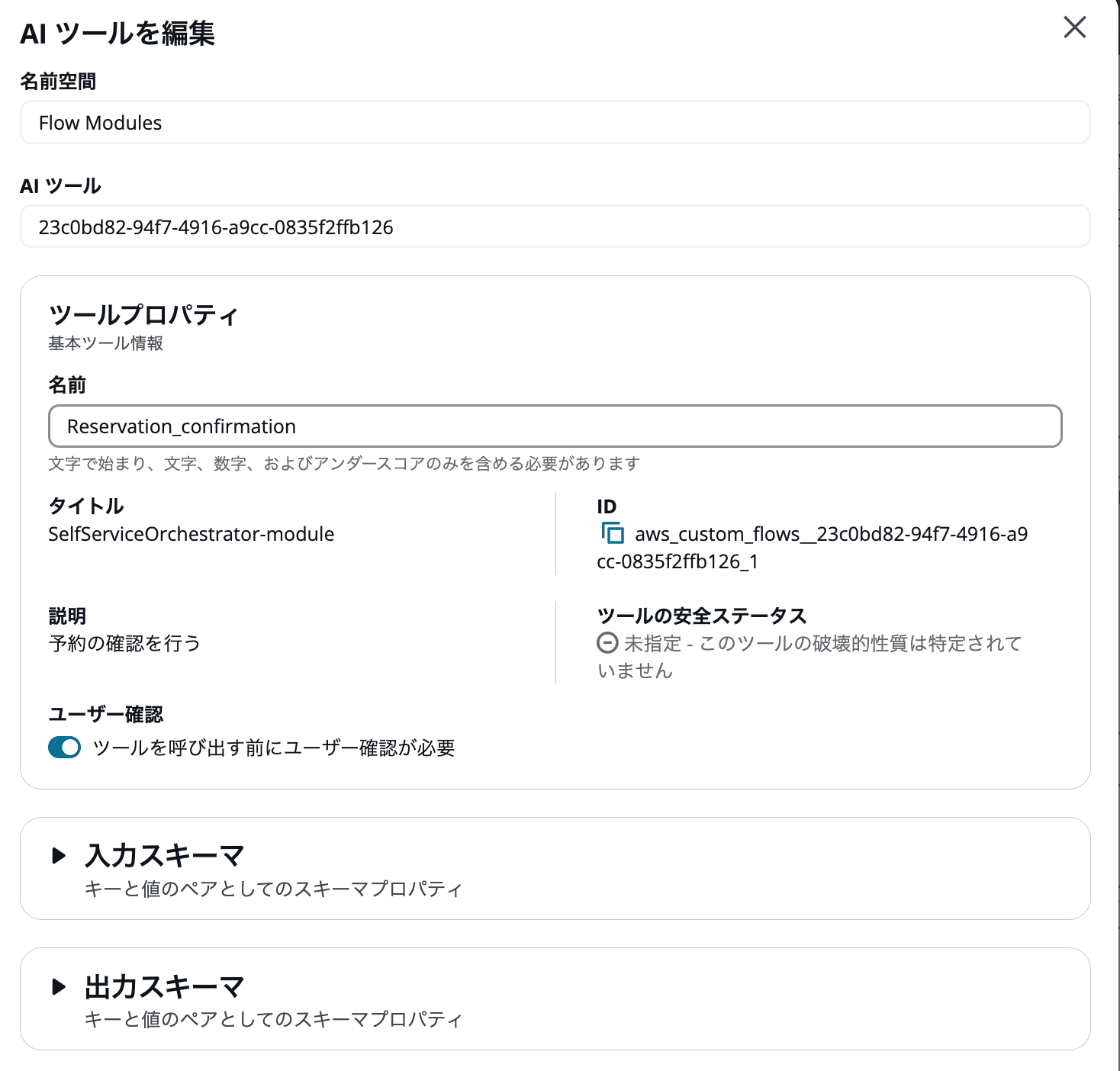The image size is (1120, 1071).
Task: Select the SelfServiceOrchestrator-module title text
Action: click(190, 534)
